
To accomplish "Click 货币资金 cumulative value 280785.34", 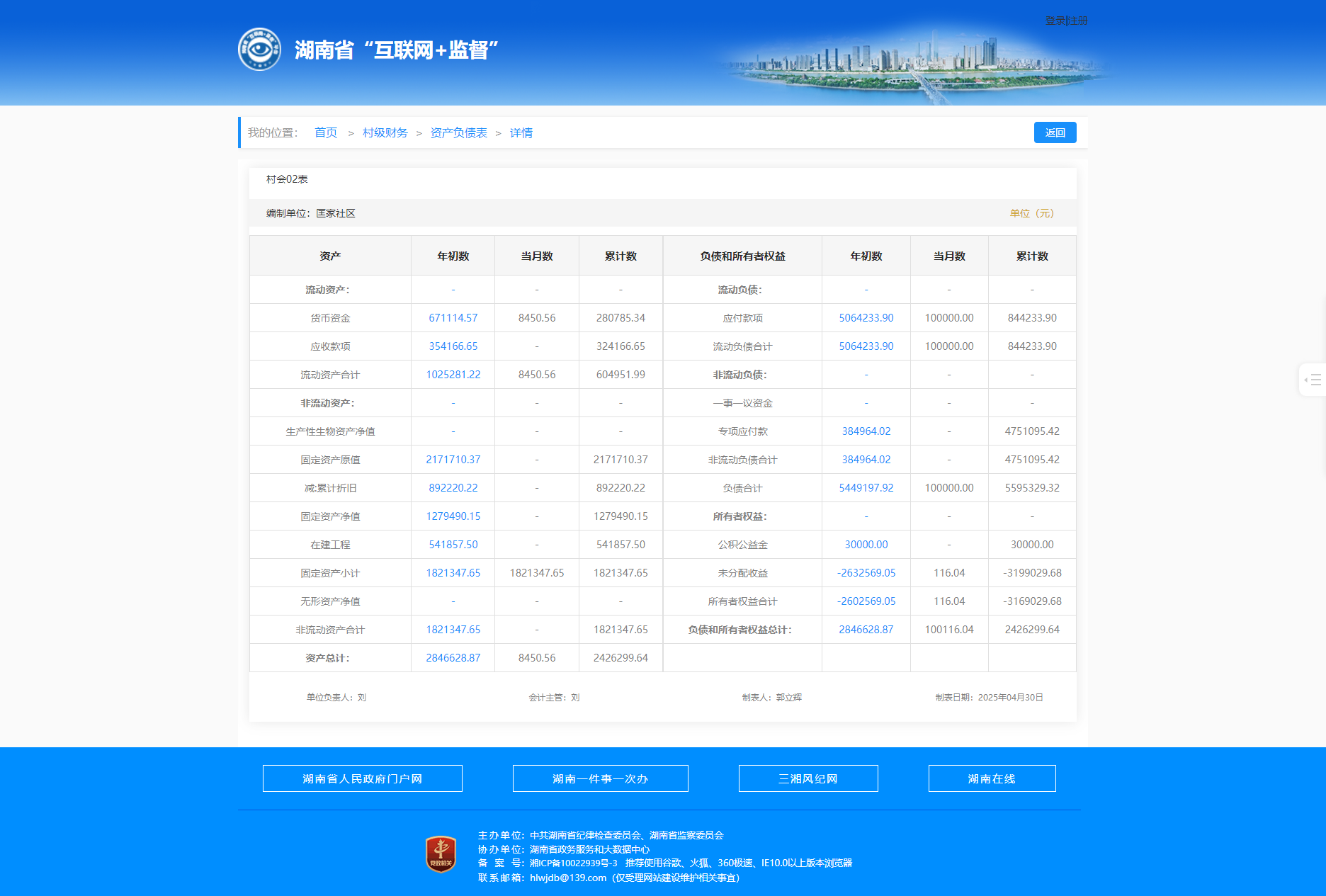I will [620, 318].
